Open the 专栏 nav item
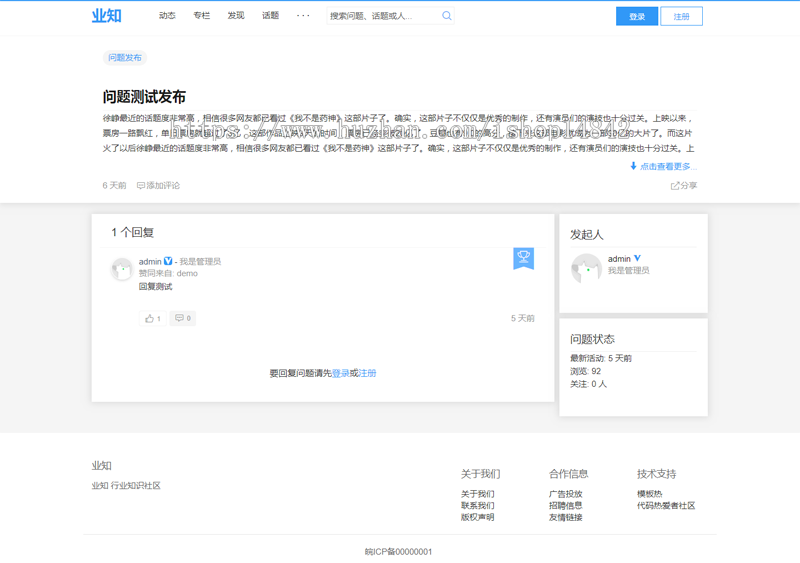800x563 pixels. pyautogui.click(x=202, y=16)
